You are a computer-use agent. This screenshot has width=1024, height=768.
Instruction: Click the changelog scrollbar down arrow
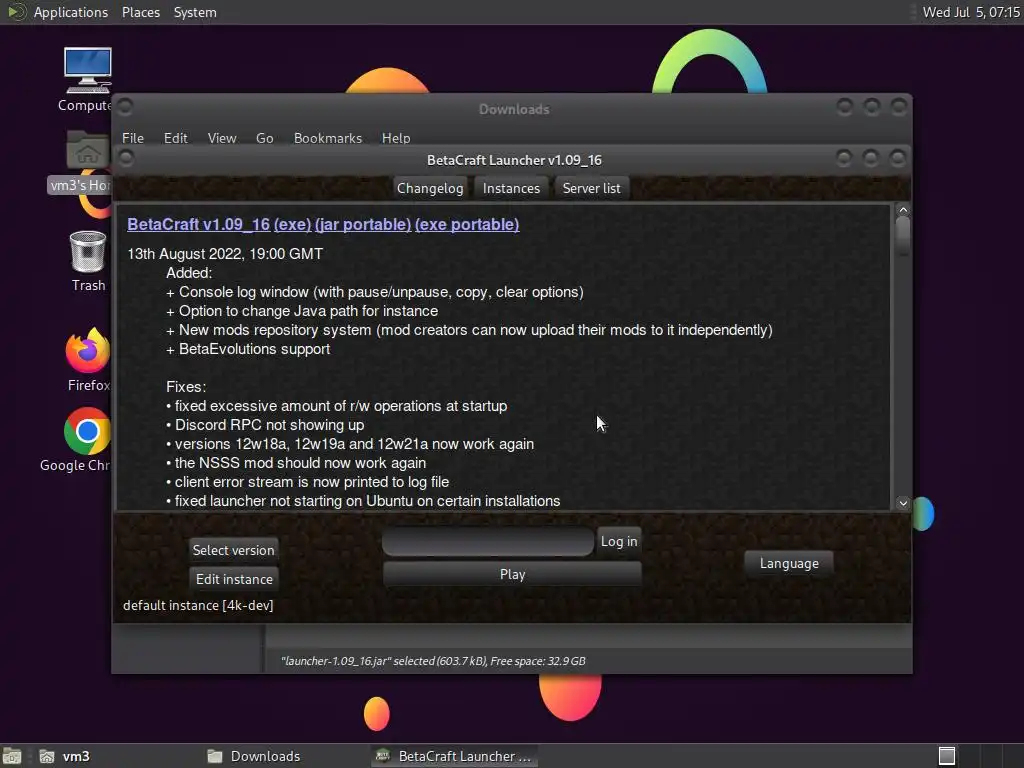[x=903, y=503]
